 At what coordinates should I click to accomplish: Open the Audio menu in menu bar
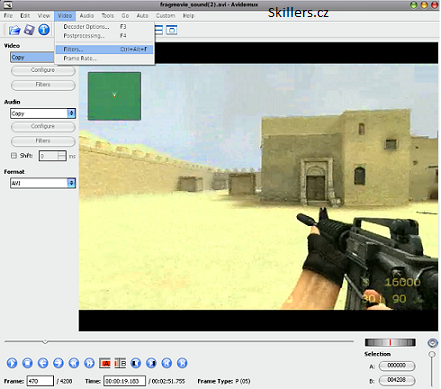tap(87, 16)
